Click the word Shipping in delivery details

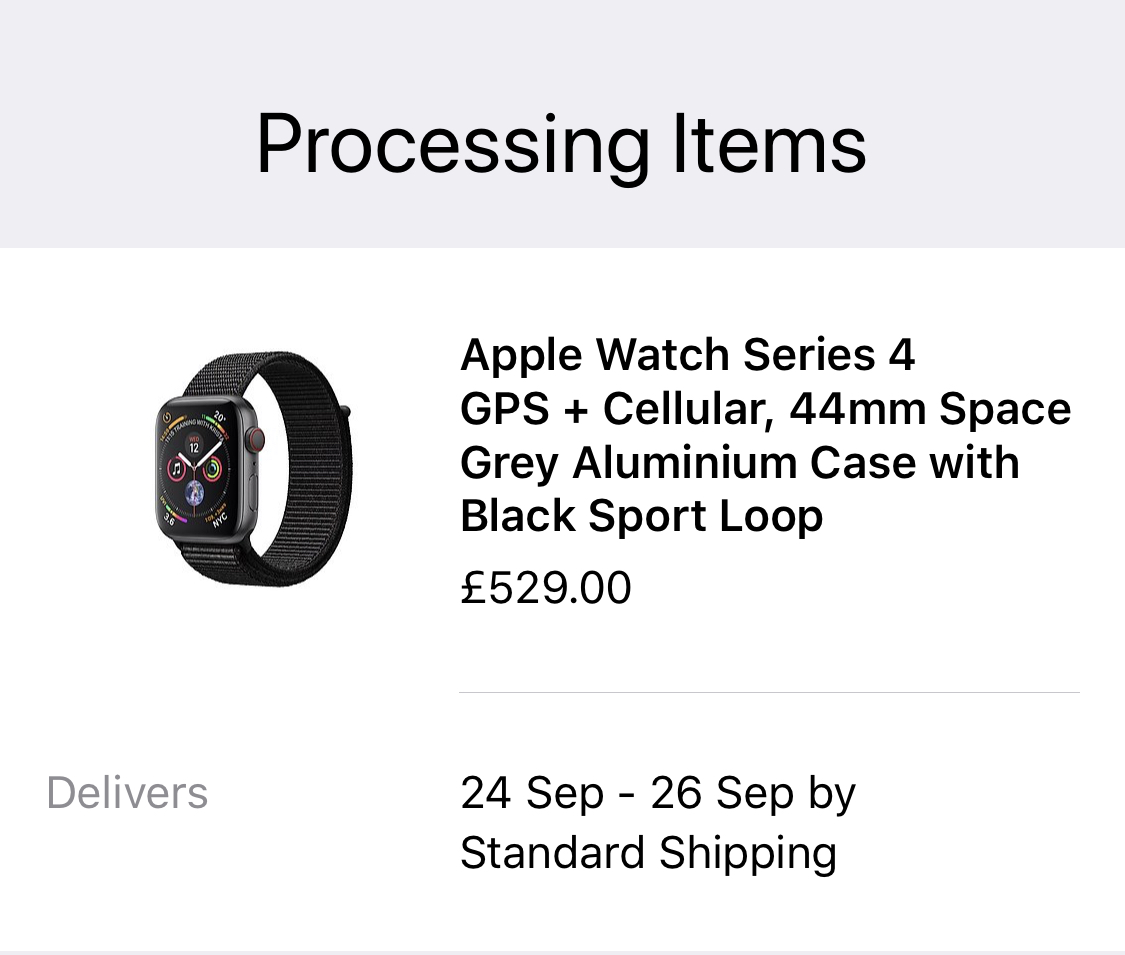(747, 853)
